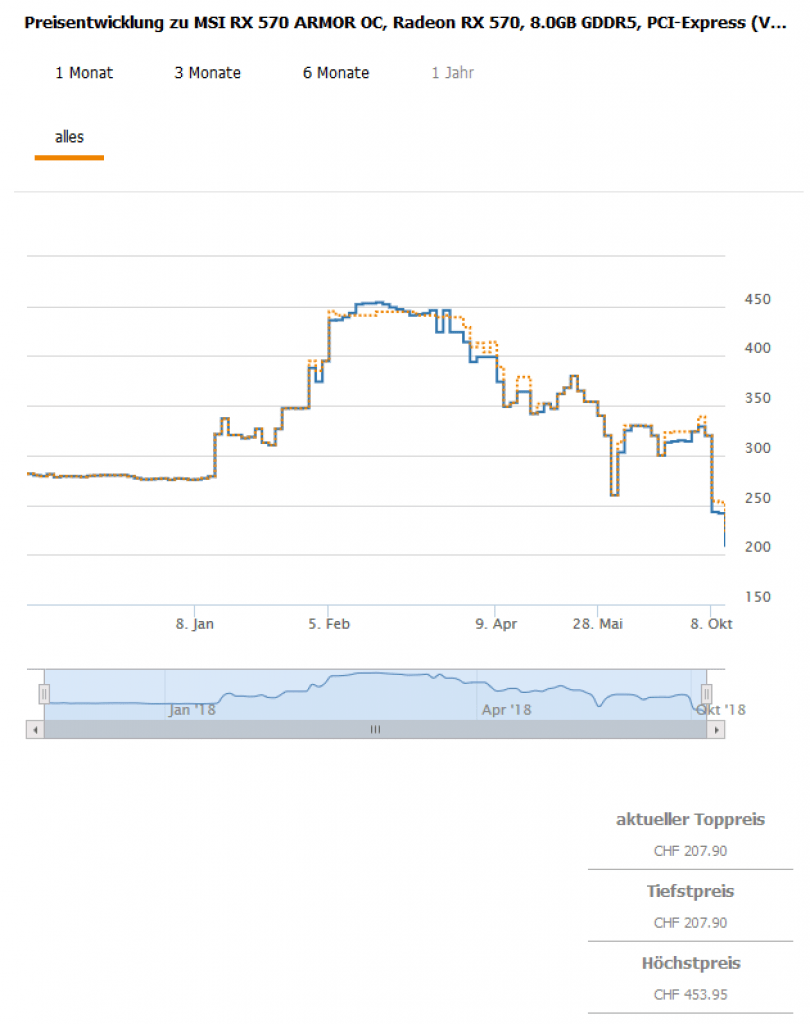The image size is (810, 1024).
Task: Select the 'alles' range tab
Action: click(x=69, y=137)
